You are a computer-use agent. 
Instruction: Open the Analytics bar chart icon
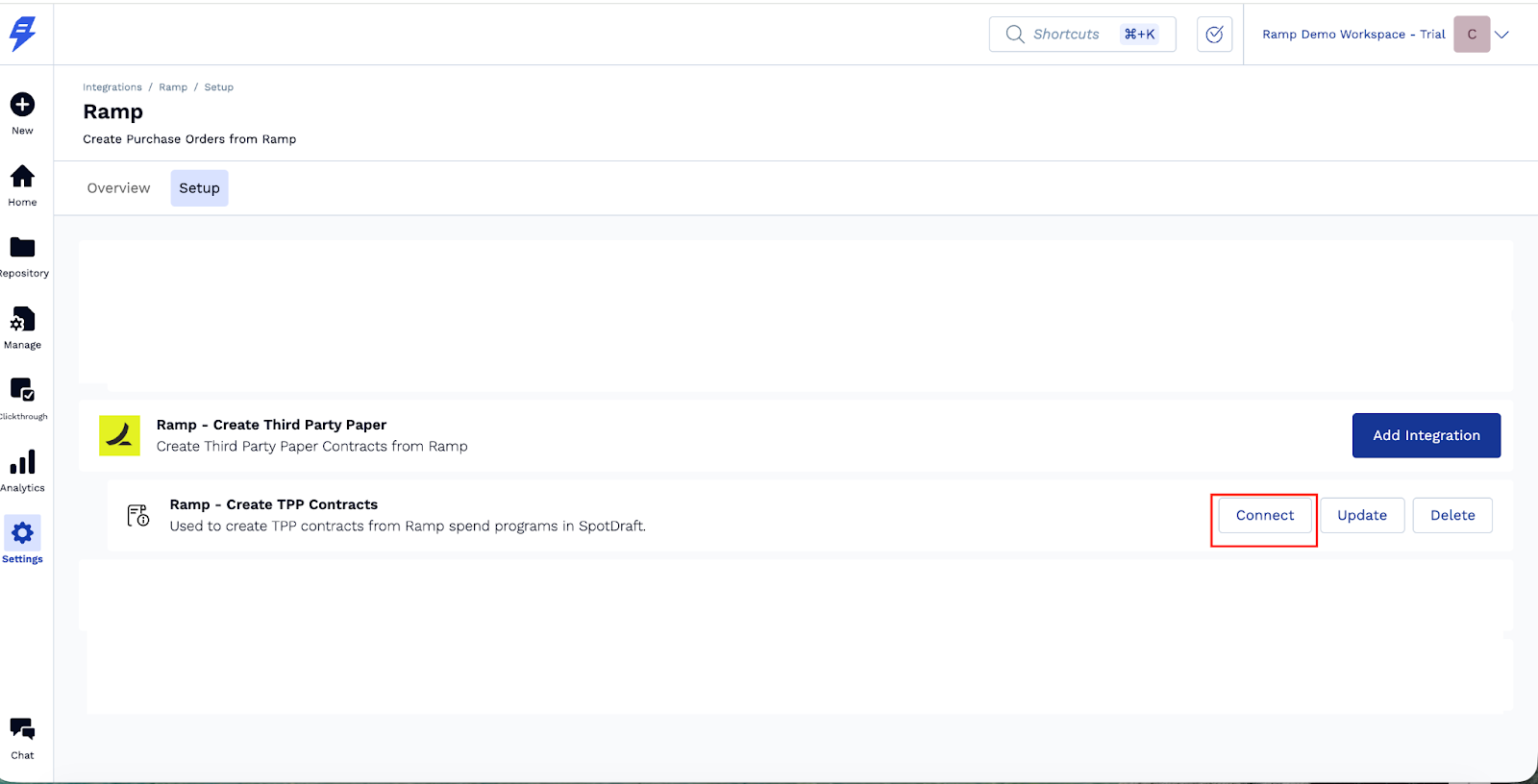(22, 462)
